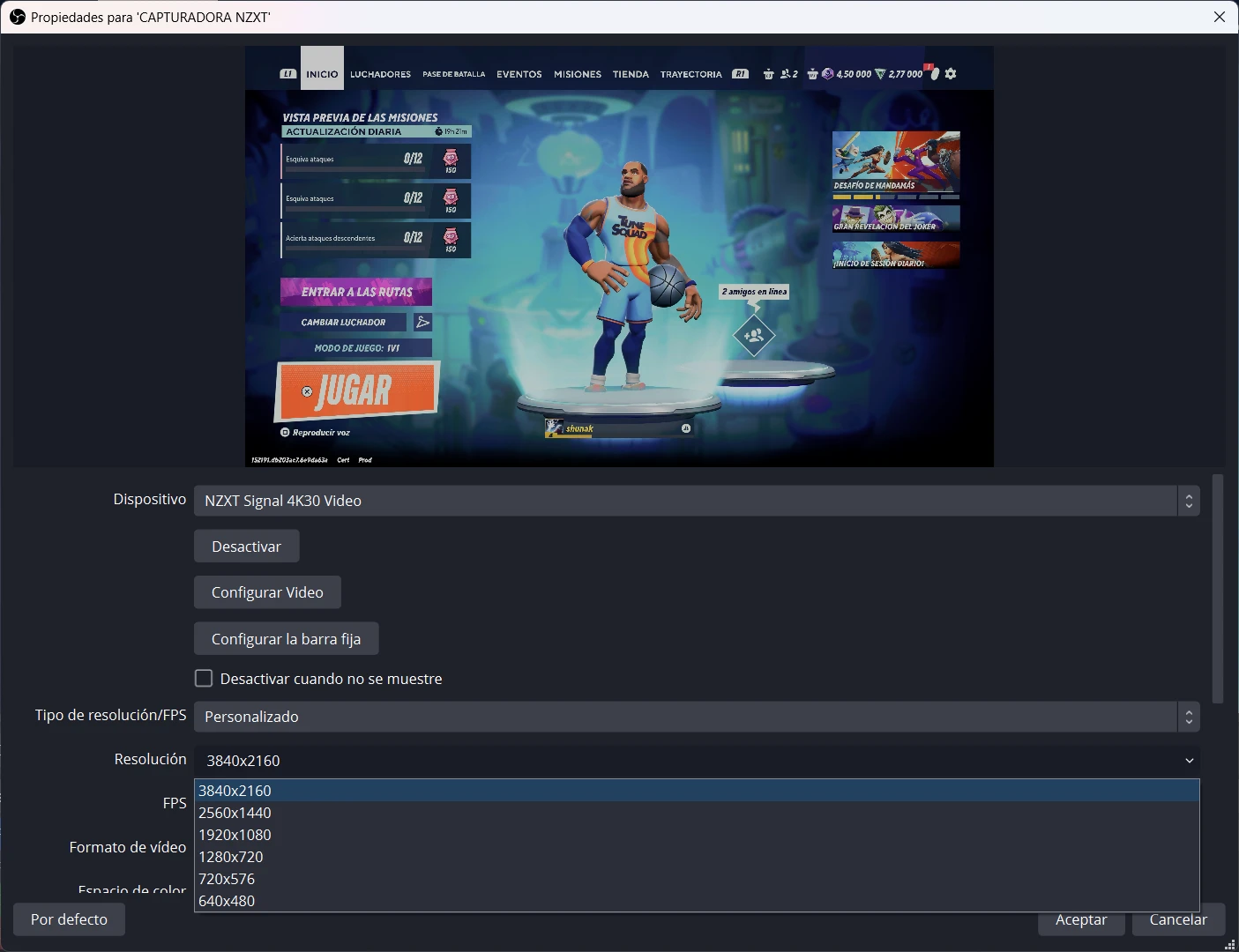The width and height of the screenshot is (1239, 952).
Task: Open Configurar Video settings
Action: pos(267,592)
